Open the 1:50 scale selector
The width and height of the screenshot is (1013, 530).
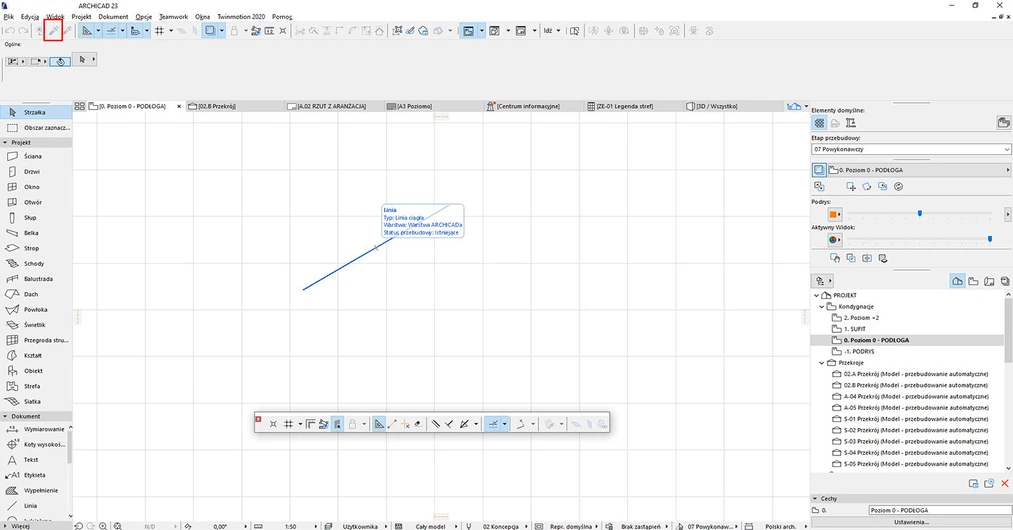pyautogui.click(x=291, y=526)
